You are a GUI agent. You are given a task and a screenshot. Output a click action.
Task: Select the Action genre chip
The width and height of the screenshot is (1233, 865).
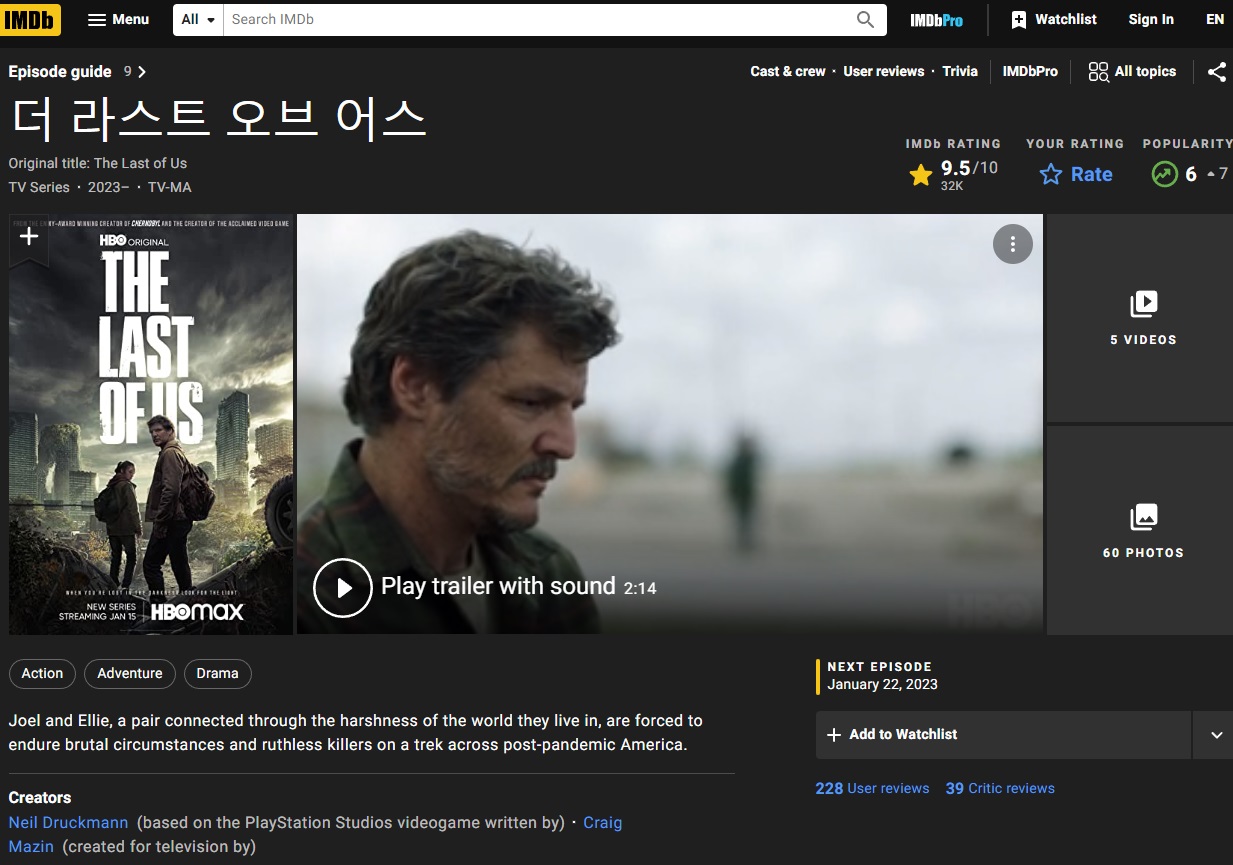42,674
